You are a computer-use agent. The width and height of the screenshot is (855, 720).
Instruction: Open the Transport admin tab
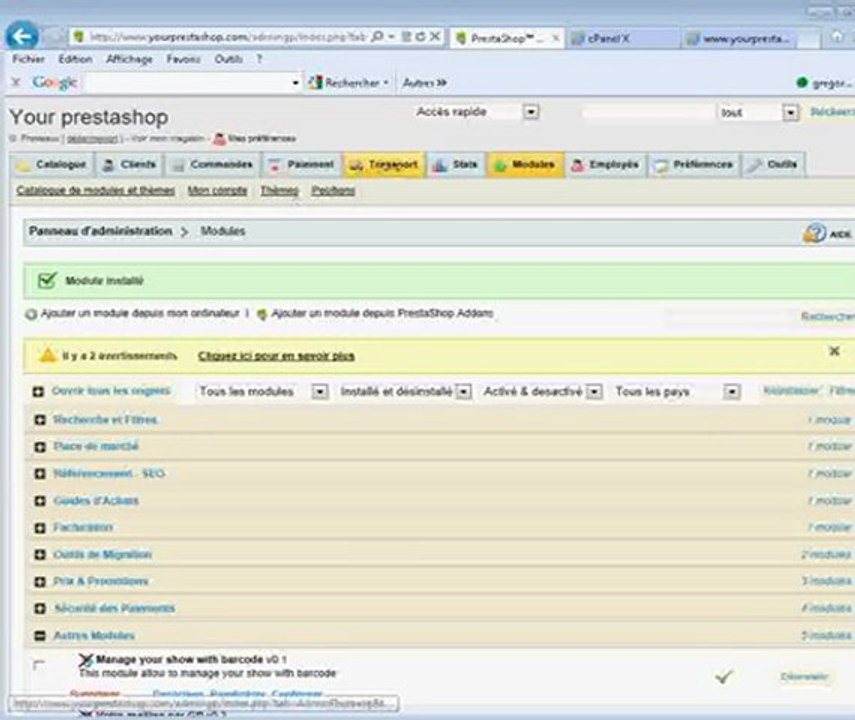(x=384, y=165)
